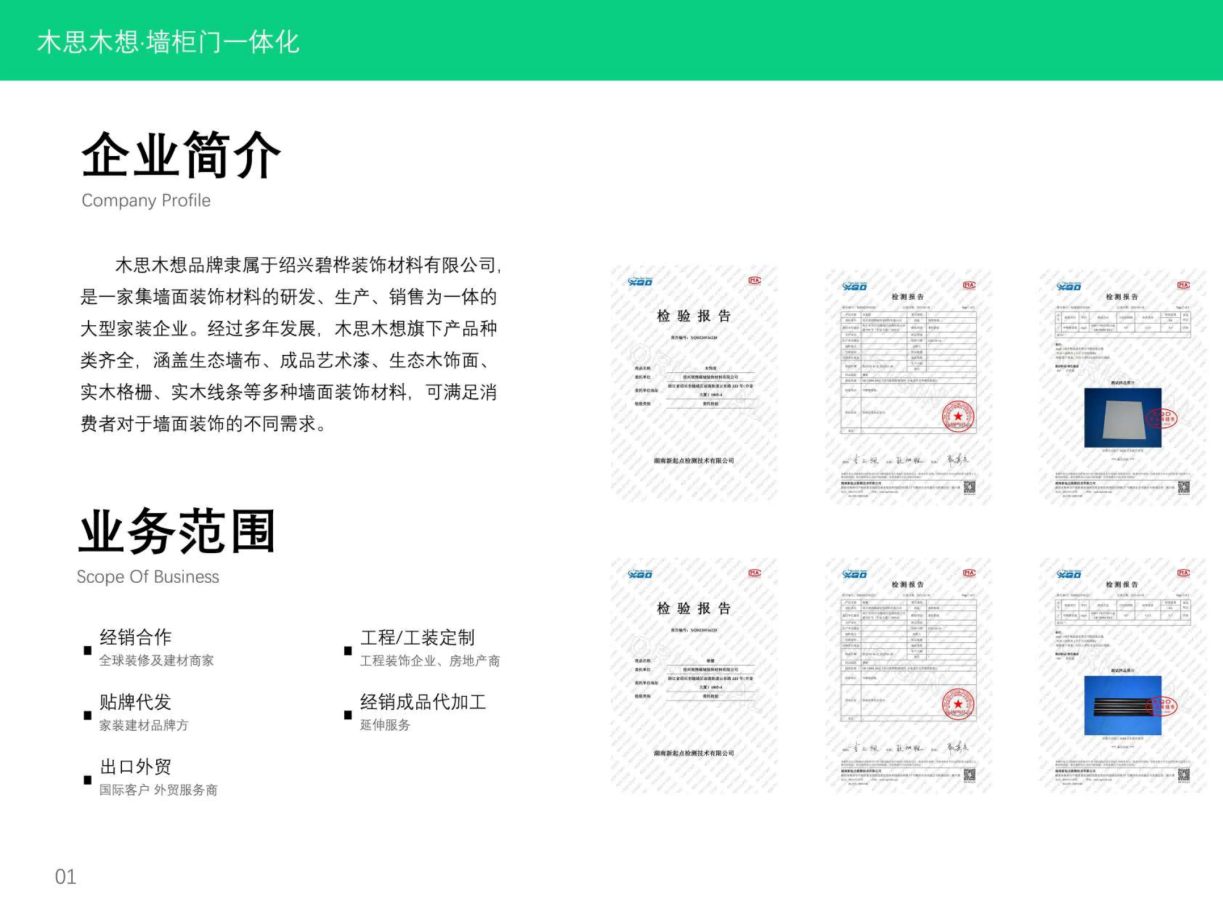Click the 经销成品代加工 item title
Viewport: 1223px width, 900px height.
423,702
